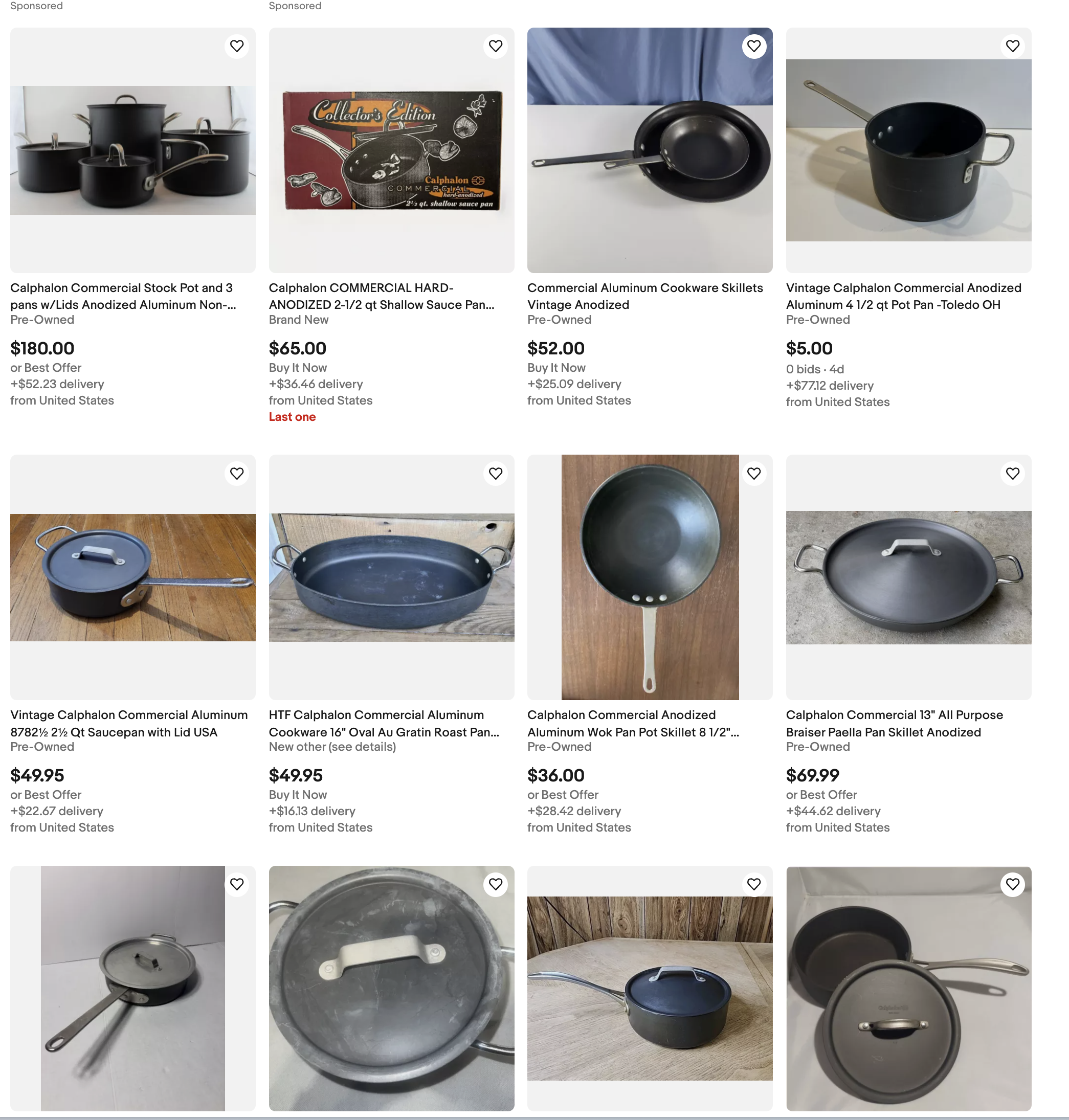Open the oval roasting pan photo
The width and height of the screenshot is (1069, 1120).
(391, 577)
